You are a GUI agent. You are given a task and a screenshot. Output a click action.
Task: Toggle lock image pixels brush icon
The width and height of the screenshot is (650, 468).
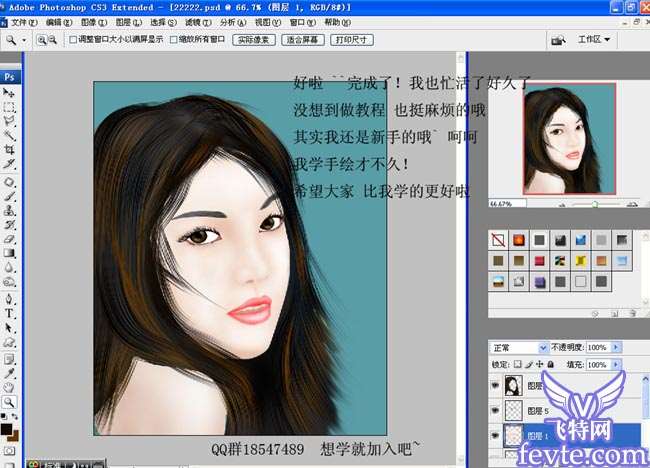click(x=529, y=364)
